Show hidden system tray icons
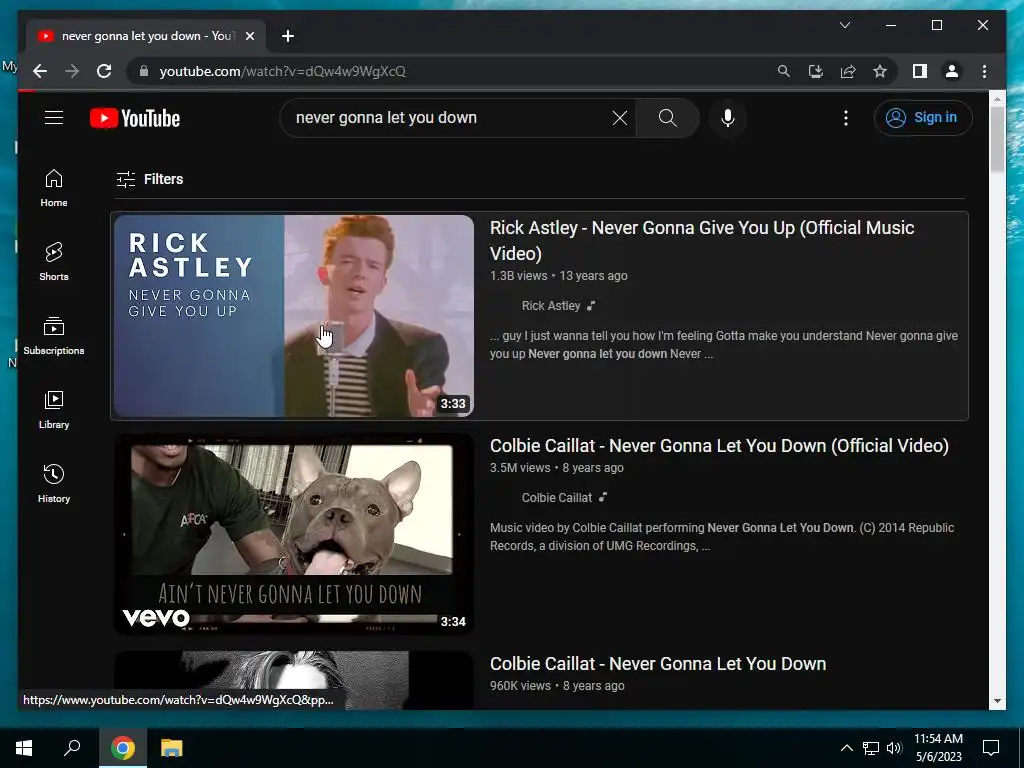1024x768 pixels. point(846,748)
